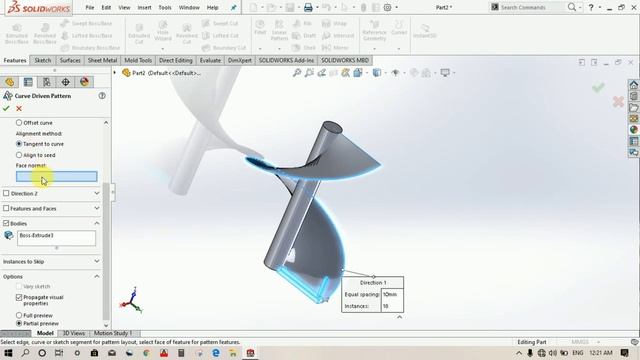Viewport: 640px width, 360px height.
Task: Expand the Direction 2 section chevron
Action: click(97, 193)
